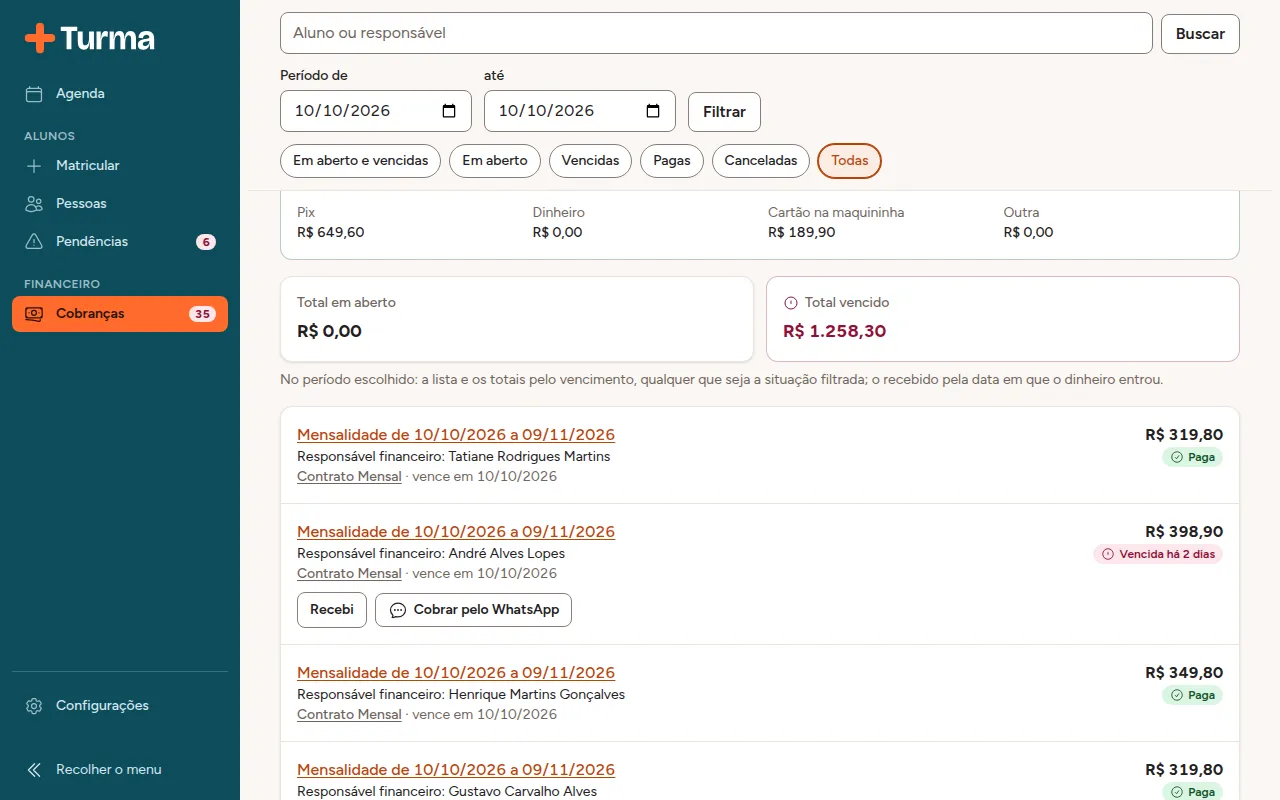
Task: Click the alert icon in Vencida há 2 dias badge
Action: [1107, 554]
